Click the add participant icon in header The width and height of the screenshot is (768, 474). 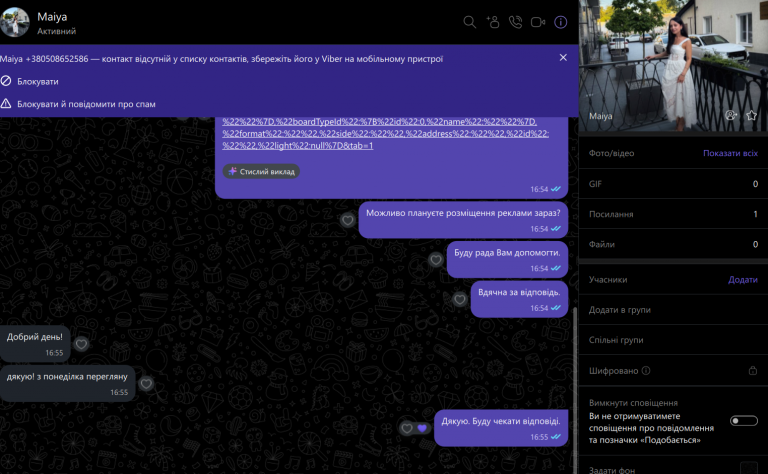click(x=493, y=22)
